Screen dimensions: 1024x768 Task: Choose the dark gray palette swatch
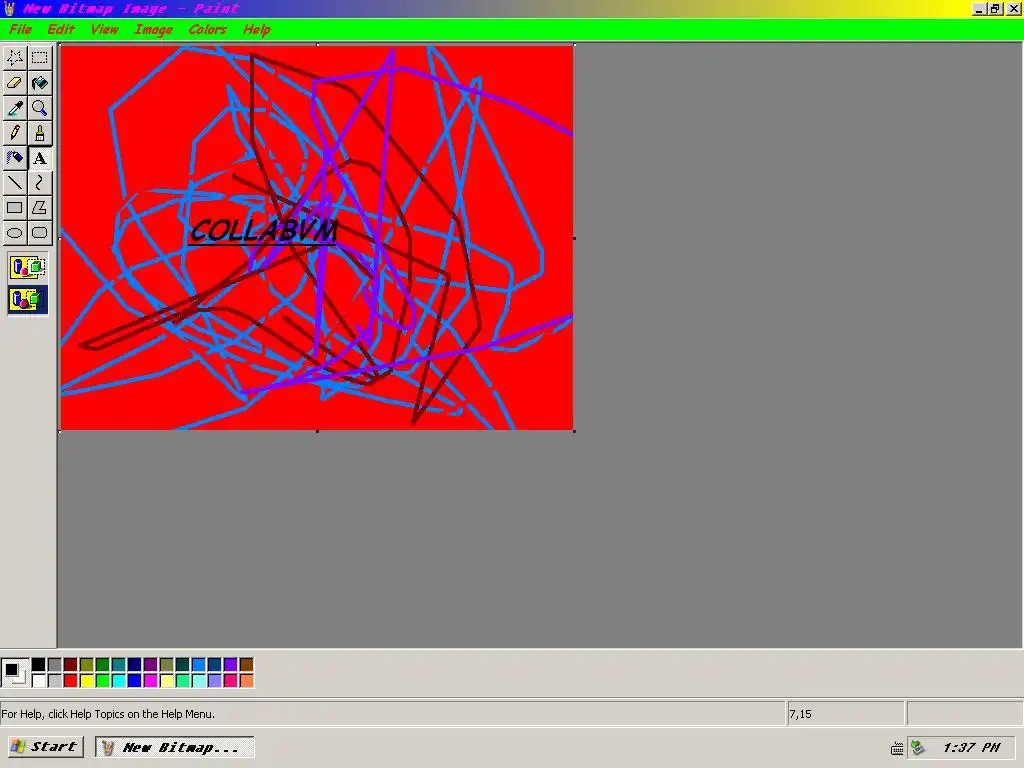tap(55, 665)
